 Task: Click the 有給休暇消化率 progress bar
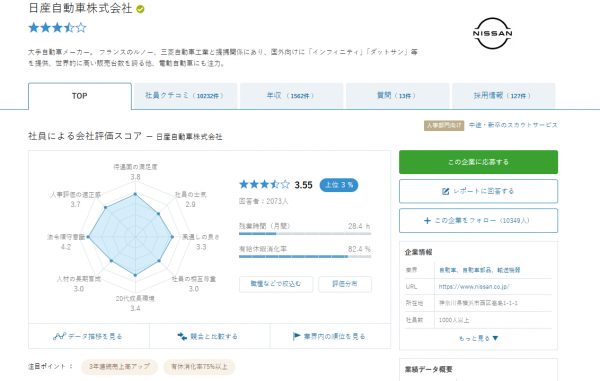305,257
